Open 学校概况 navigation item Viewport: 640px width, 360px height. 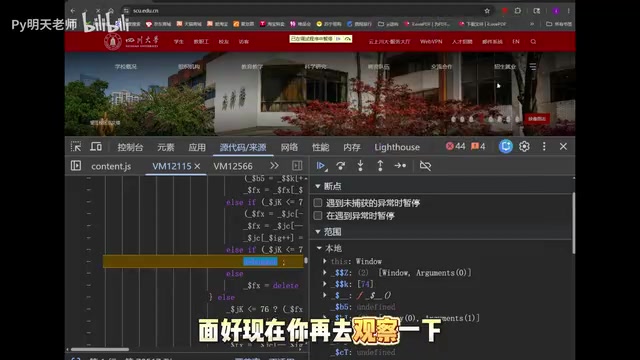tap(125, 67)
